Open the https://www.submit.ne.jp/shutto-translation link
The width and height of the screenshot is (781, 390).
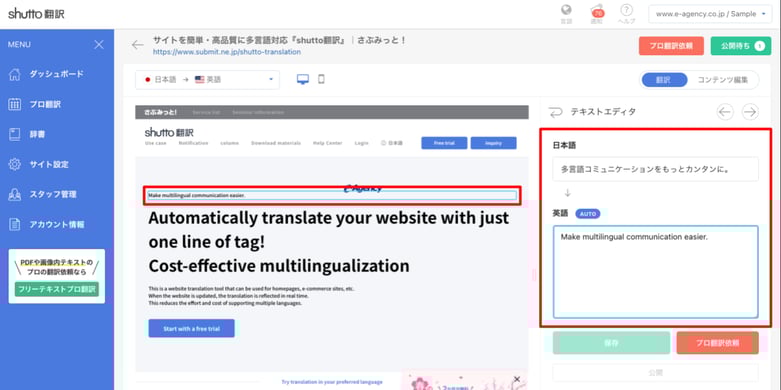coord(227,51)
